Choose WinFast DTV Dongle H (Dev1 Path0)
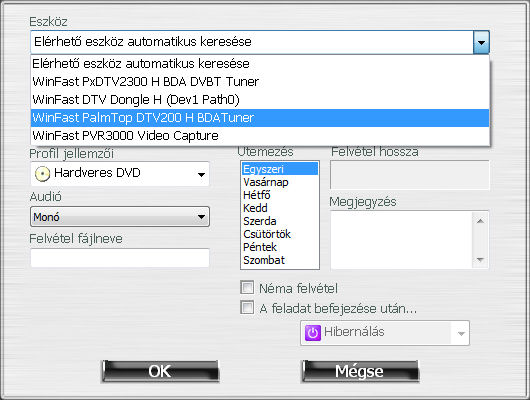Screen dimensions: 530x400 [260, 100]
